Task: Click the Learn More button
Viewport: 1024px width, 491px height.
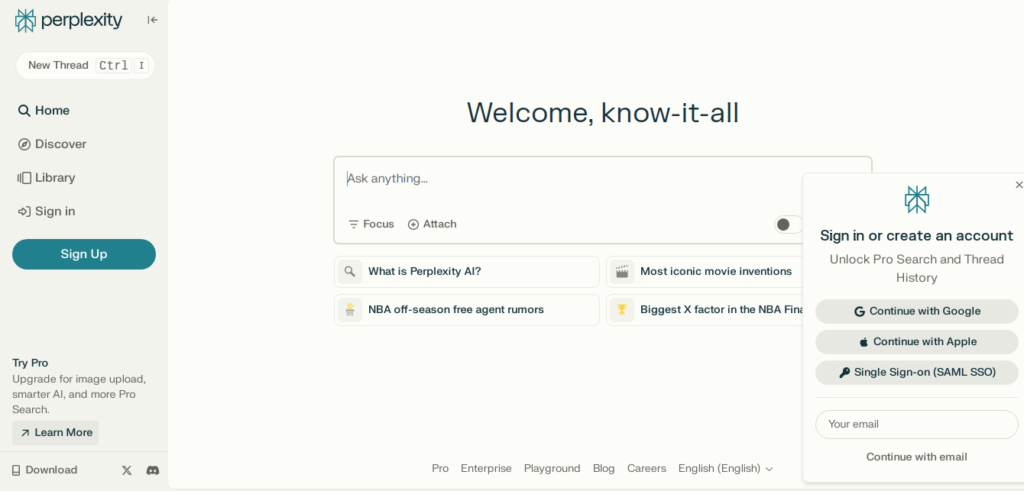Action: tap(56, 433)
